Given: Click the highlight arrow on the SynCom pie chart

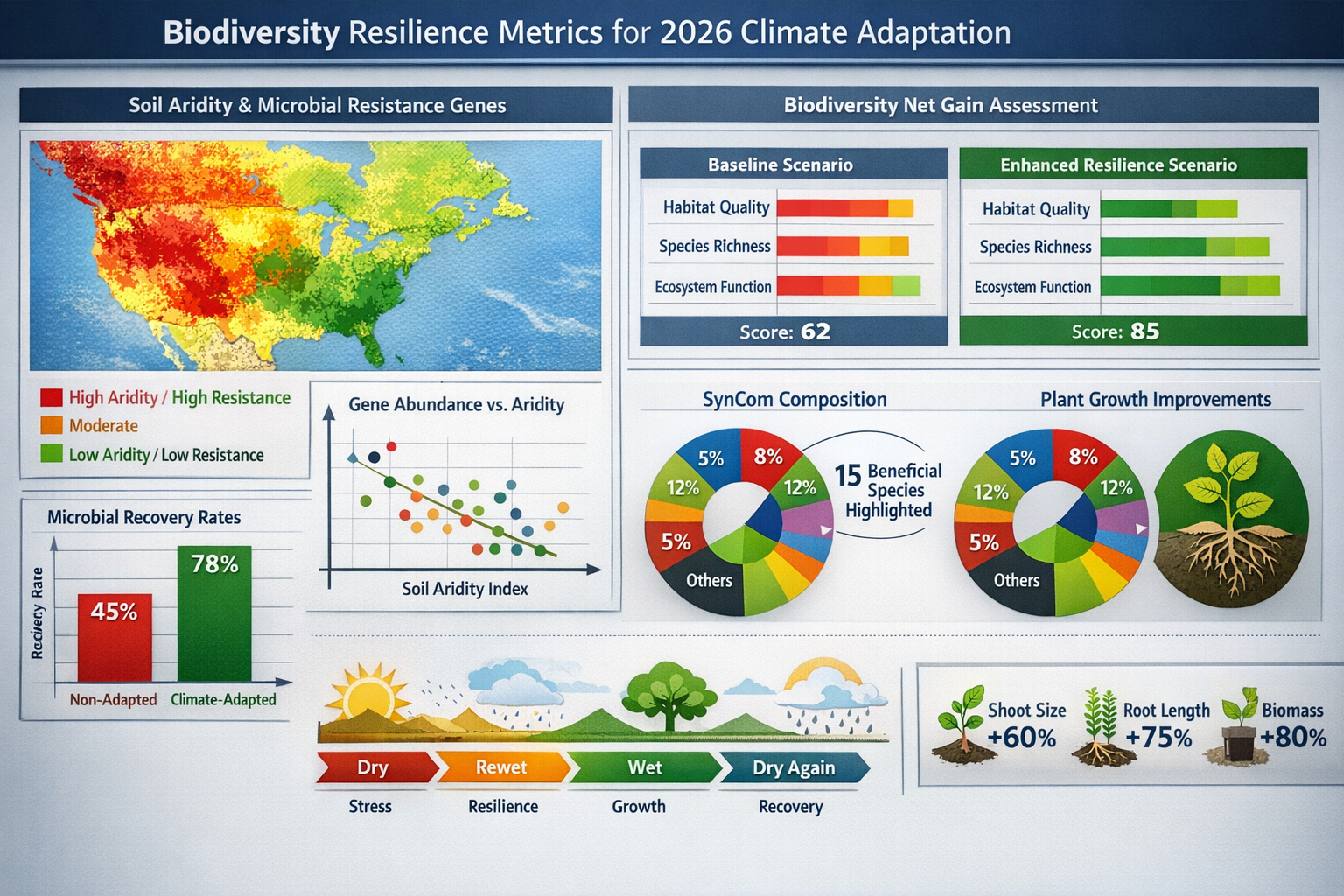Looking at the screenshot, I should coord(825,528).
